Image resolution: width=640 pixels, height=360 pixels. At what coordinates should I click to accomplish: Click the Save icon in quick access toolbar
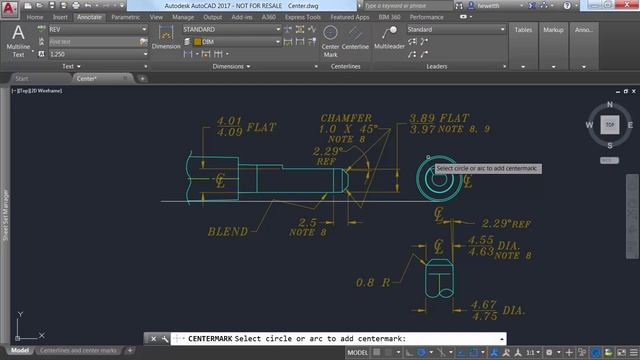point(52,6)
